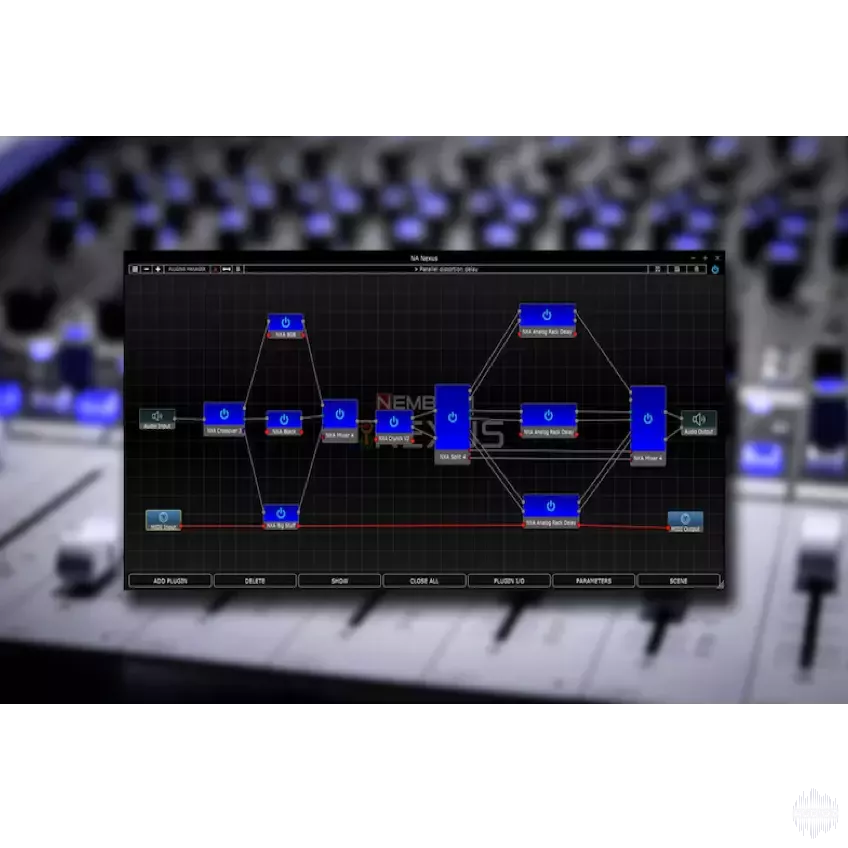Click the PLUGIN I/O button
The width and height of the screenshot is (848, 848).
tap(509, 581)
